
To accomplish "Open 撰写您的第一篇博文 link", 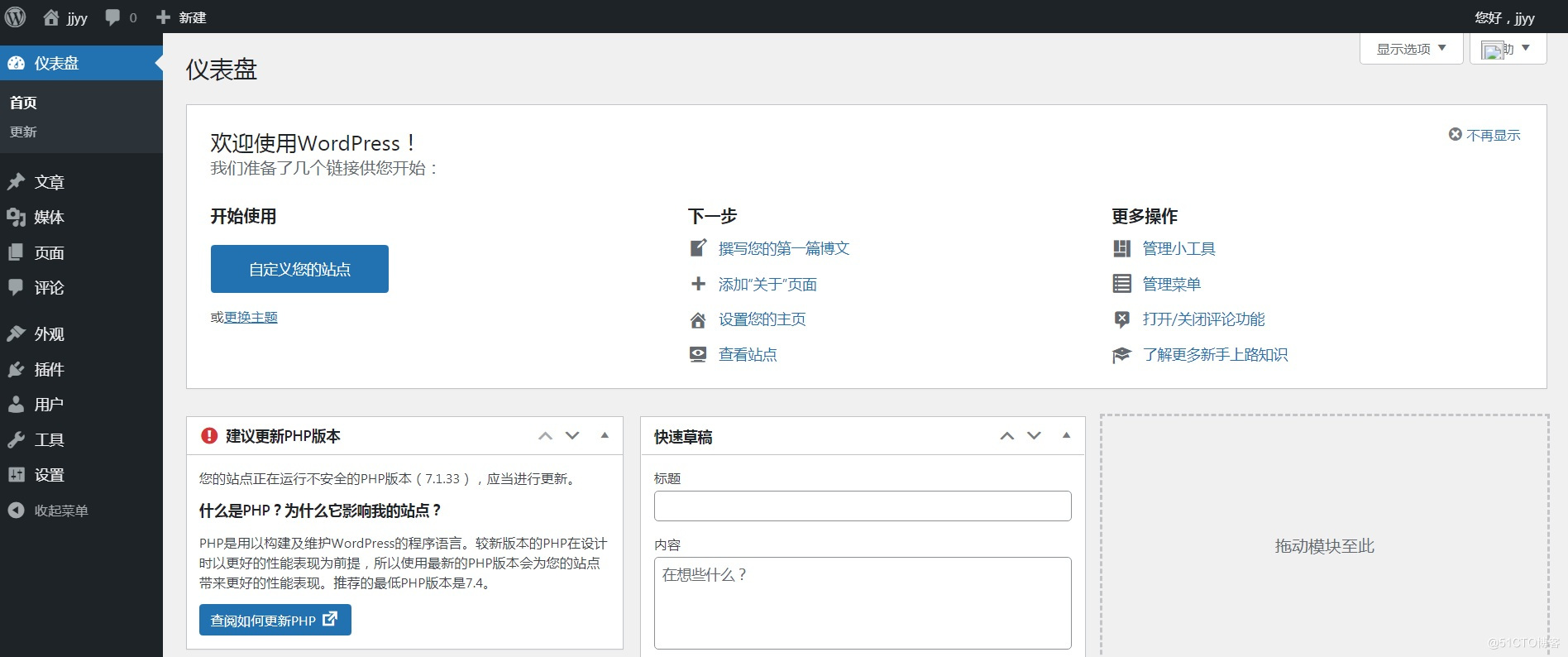I will 784,248.
